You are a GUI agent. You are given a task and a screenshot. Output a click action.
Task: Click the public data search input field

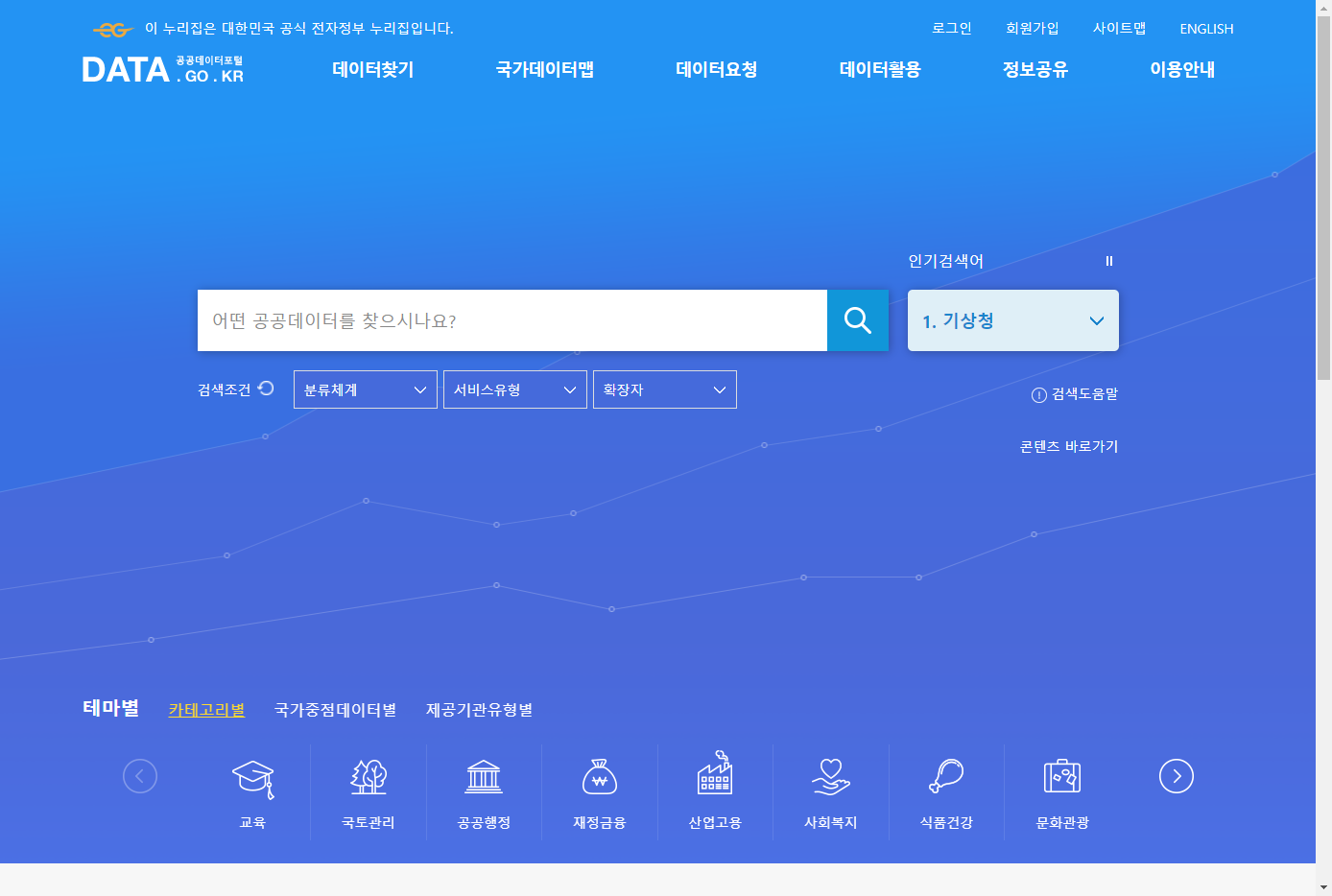coord(511,320)
